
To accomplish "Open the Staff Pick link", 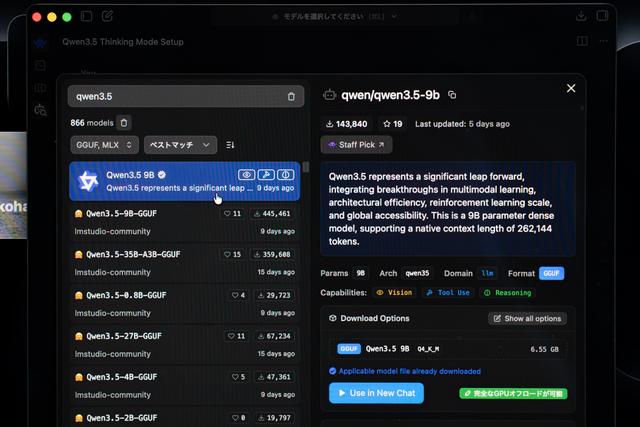I will (356, 145).
